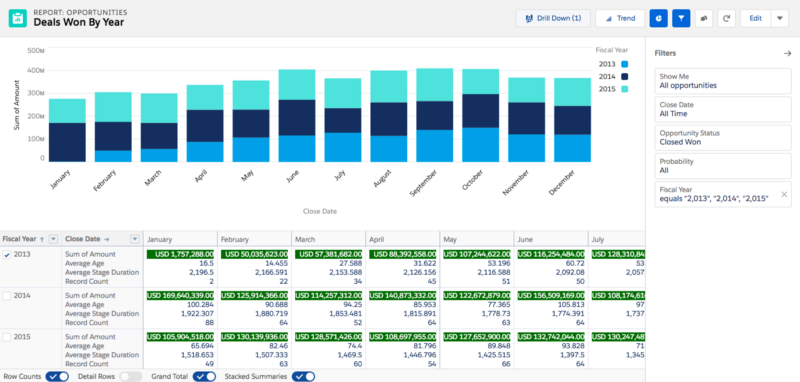Click the medium blue bottom segment of the October bar
Screen dimensions: 800x382
pos(481,145)
